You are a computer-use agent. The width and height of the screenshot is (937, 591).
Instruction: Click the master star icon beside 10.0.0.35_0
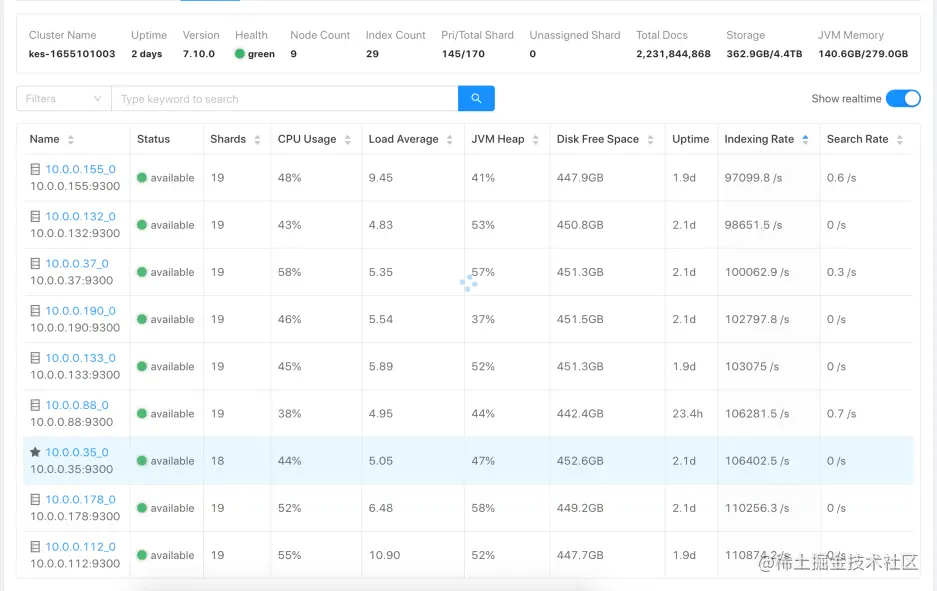(35, 452)
